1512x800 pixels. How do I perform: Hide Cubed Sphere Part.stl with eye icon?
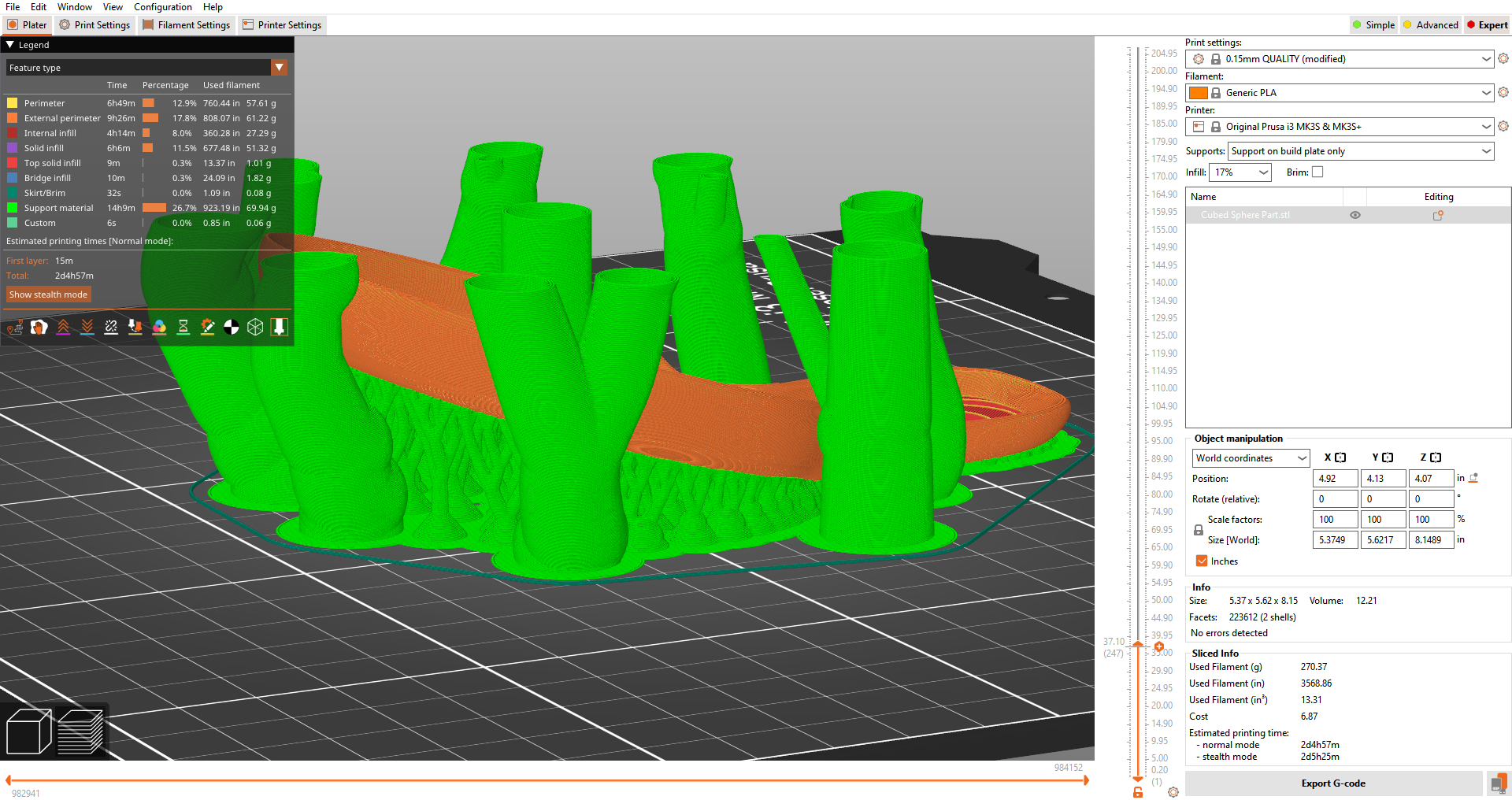pyautogui.click(x=1355, y=215)
